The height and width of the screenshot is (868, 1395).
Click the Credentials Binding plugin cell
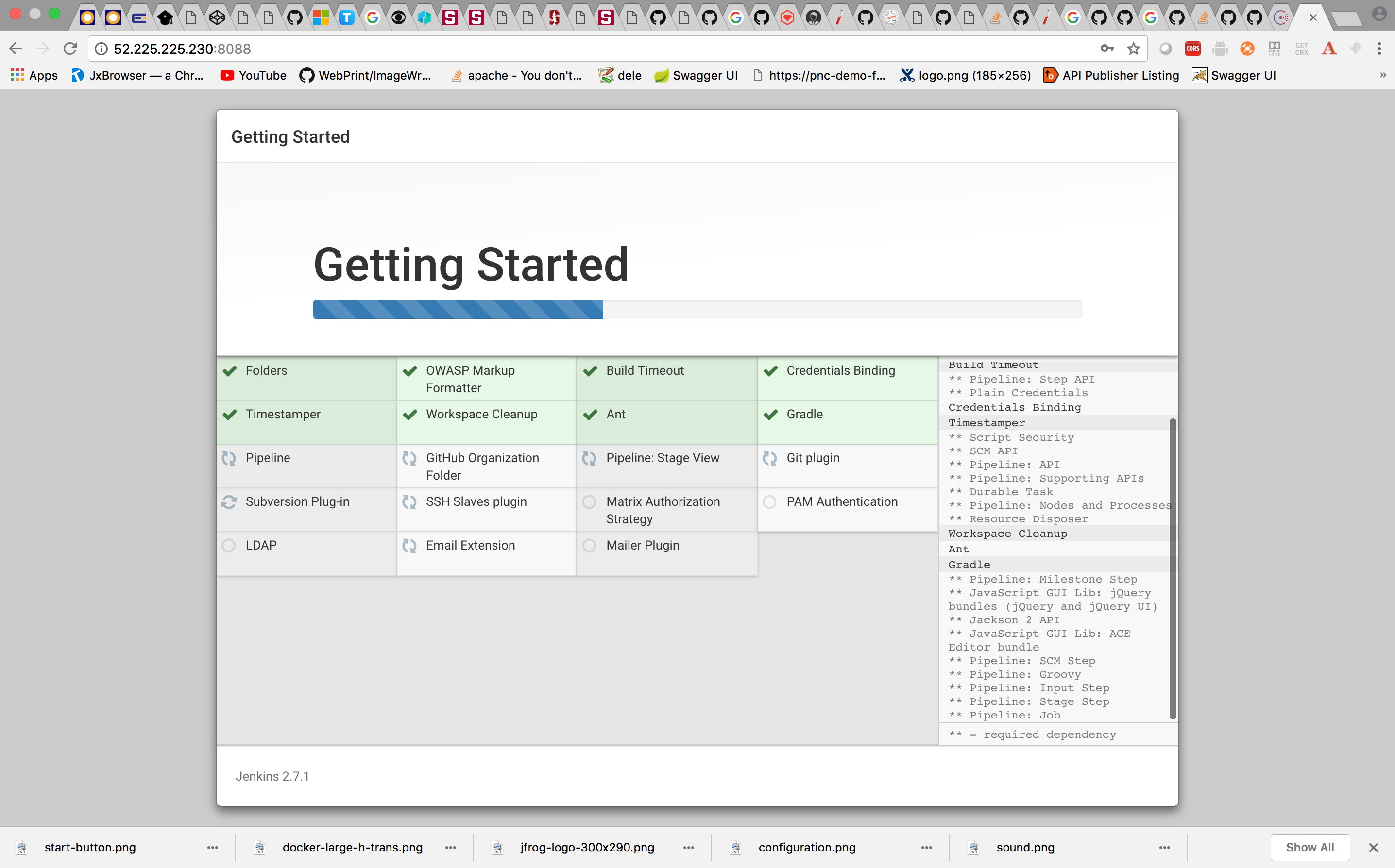click(x=847, y=378)
